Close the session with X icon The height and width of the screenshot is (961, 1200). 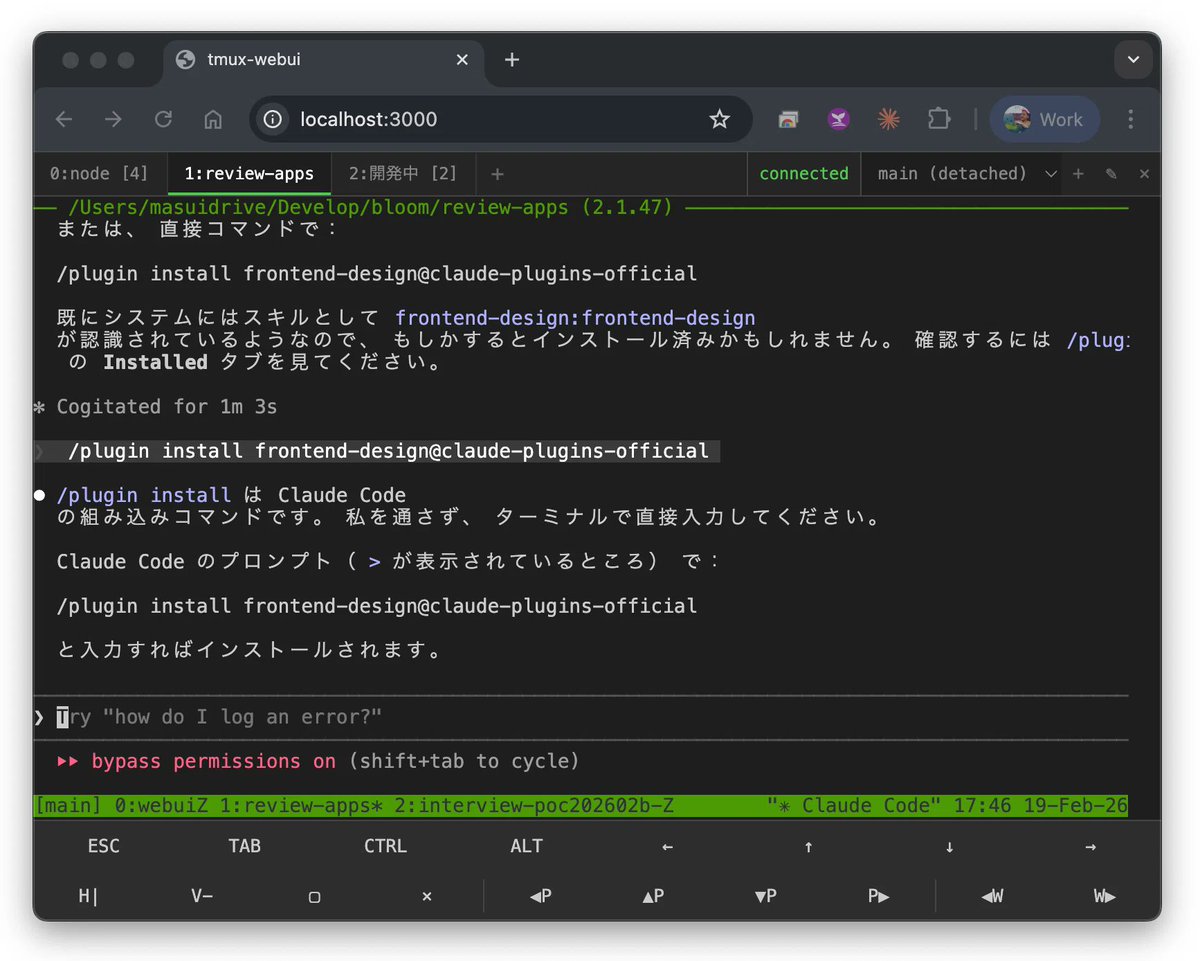tap(1145, 174)
